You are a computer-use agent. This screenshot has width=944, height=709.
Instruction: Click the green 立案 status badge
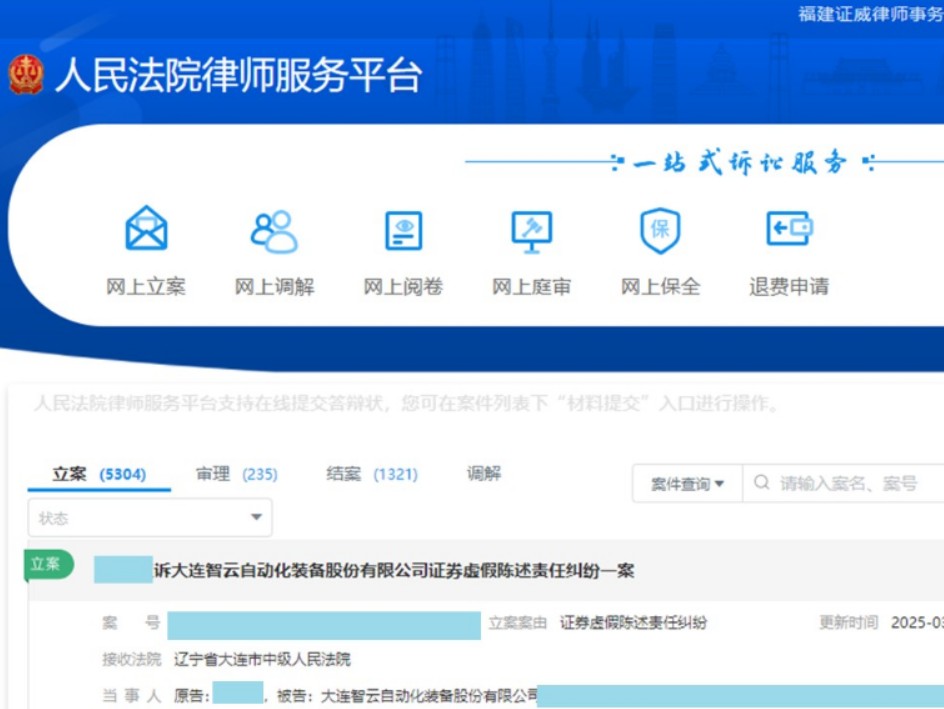pos(48,565)
